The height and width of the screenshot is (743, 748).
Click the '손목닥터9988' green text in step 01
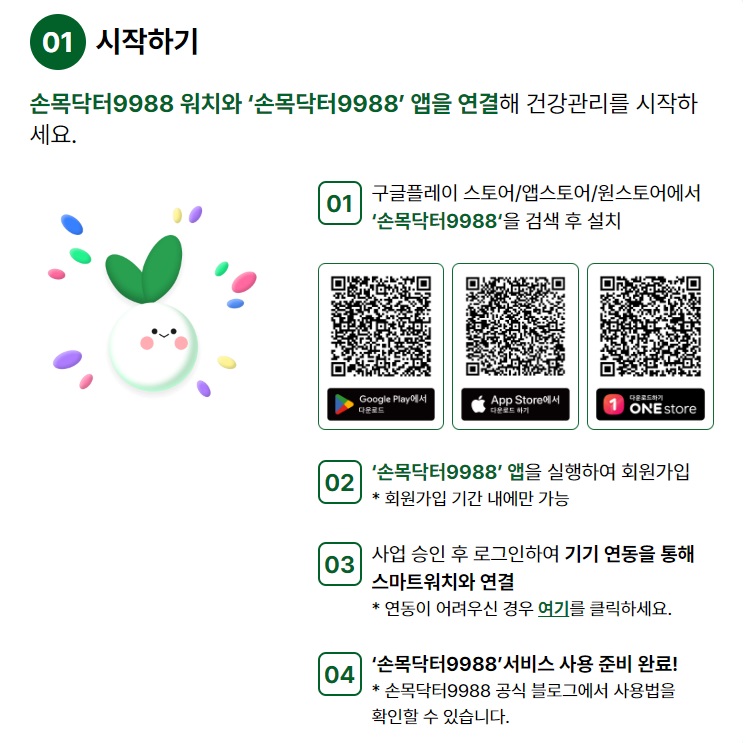pos(436,221)
